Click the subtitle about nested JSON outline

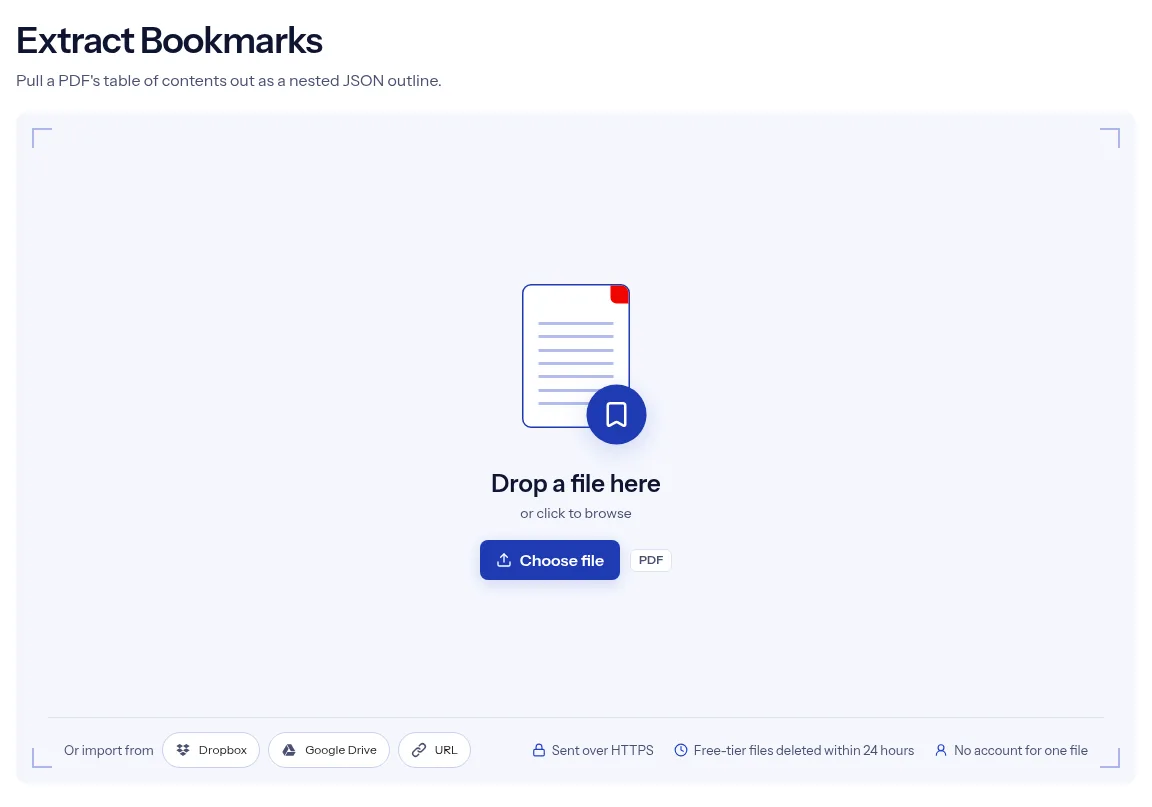(x=228, y=81)
